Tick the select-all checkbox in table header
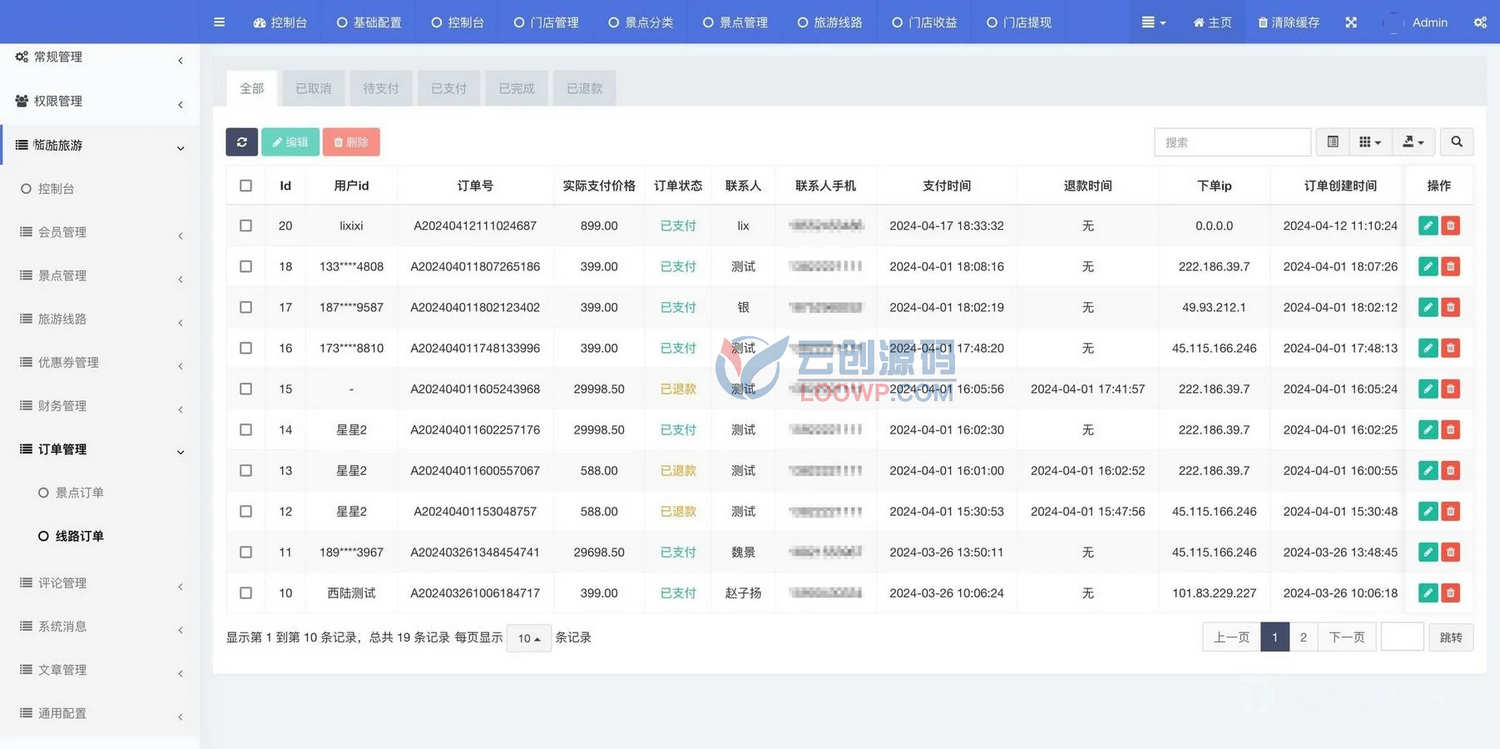Screen dimensions: 1500x749 (246, 186)
